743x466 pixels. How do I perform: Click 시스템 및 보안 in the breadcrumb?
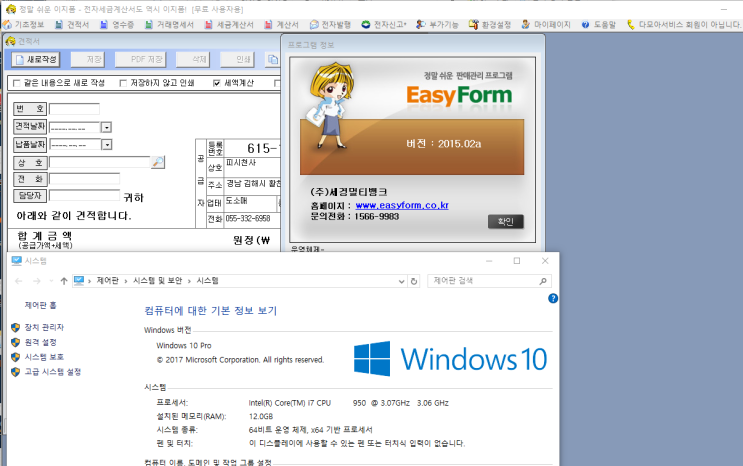[x=157, y=281]
